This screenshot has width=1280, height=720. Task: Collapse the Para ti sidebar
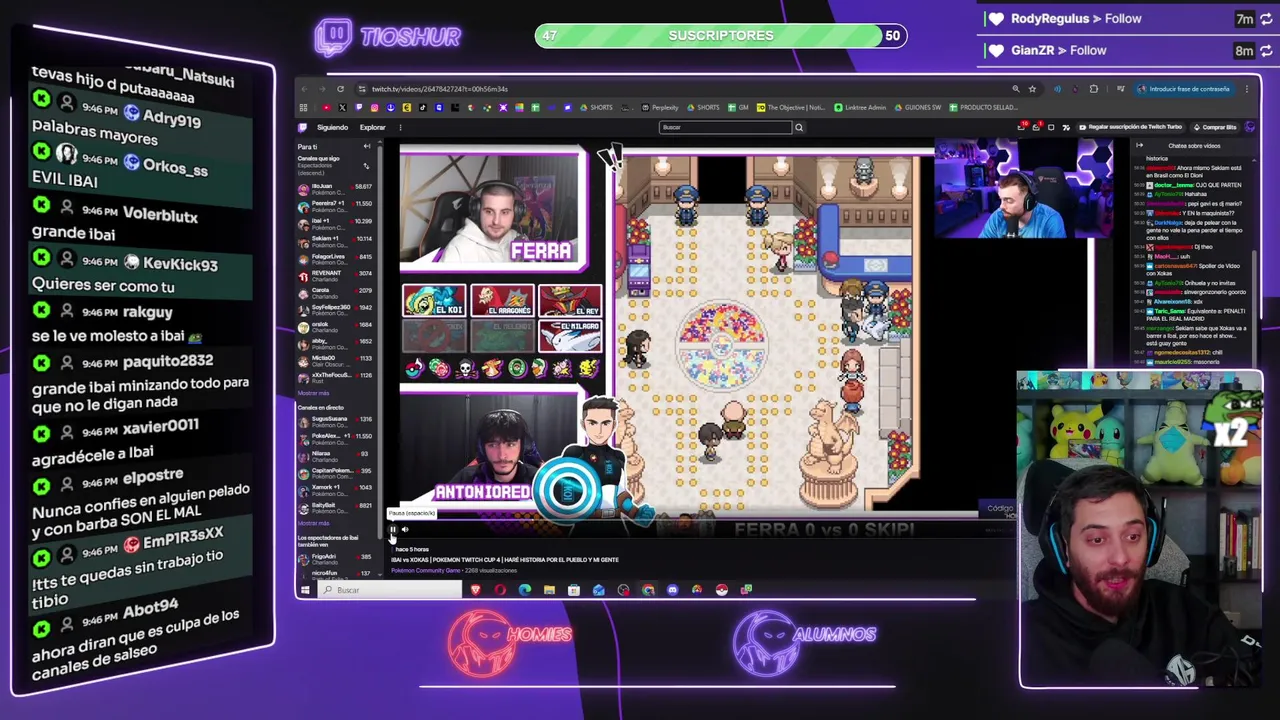pos(367,146)
